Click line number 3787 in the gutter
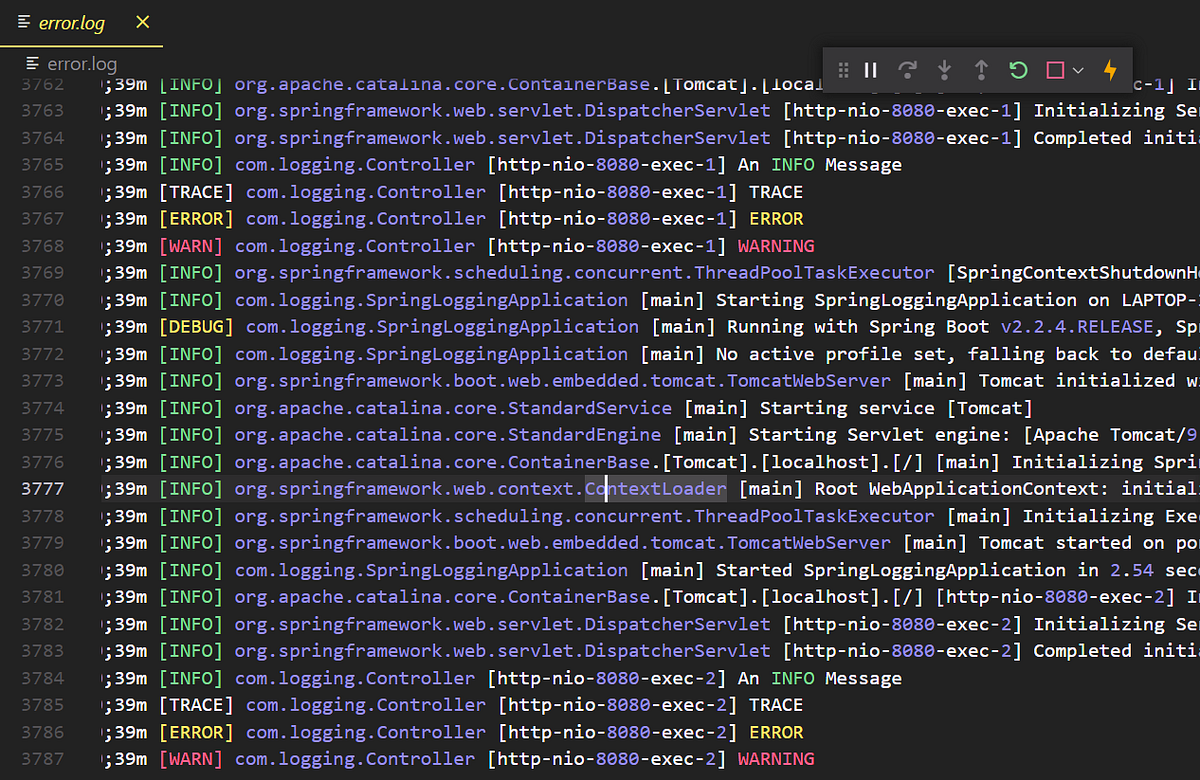The height and width of the screenshot is (780, 1200). (x=42, y=759)
